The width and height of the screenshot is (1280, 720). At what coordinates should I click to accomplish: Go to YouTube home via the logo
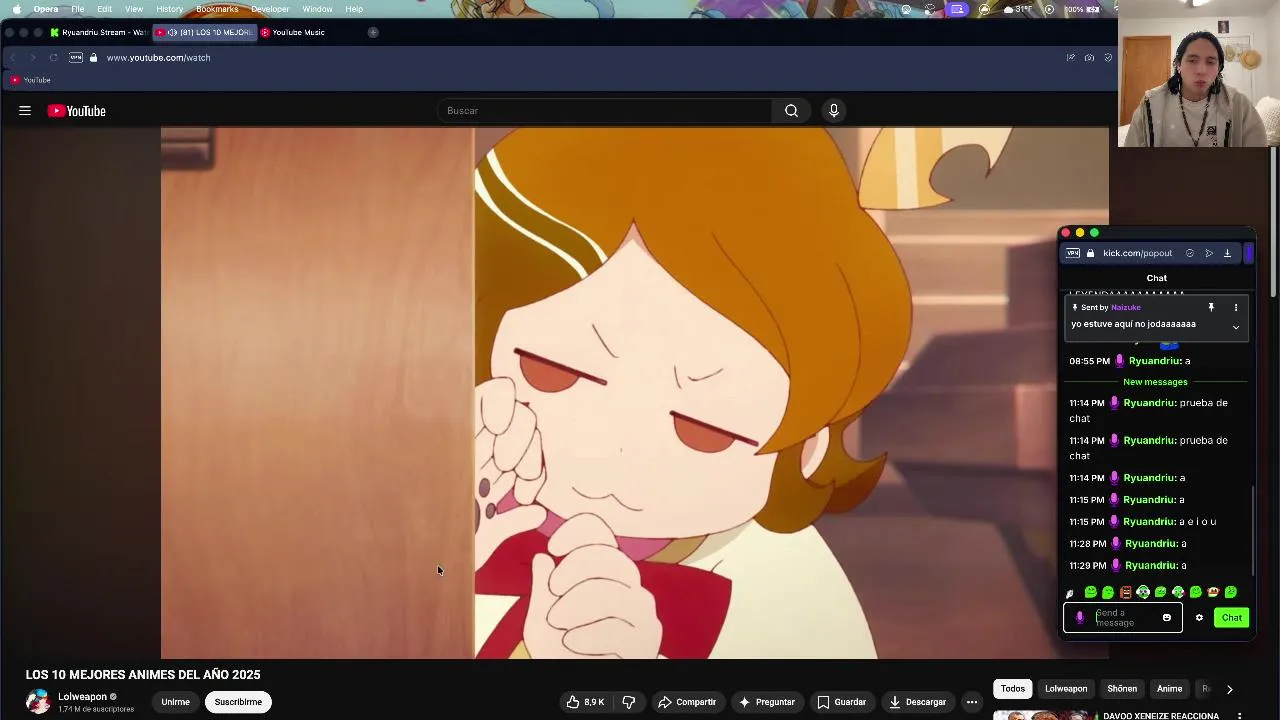pyautogui.click(x=76, y=111)
